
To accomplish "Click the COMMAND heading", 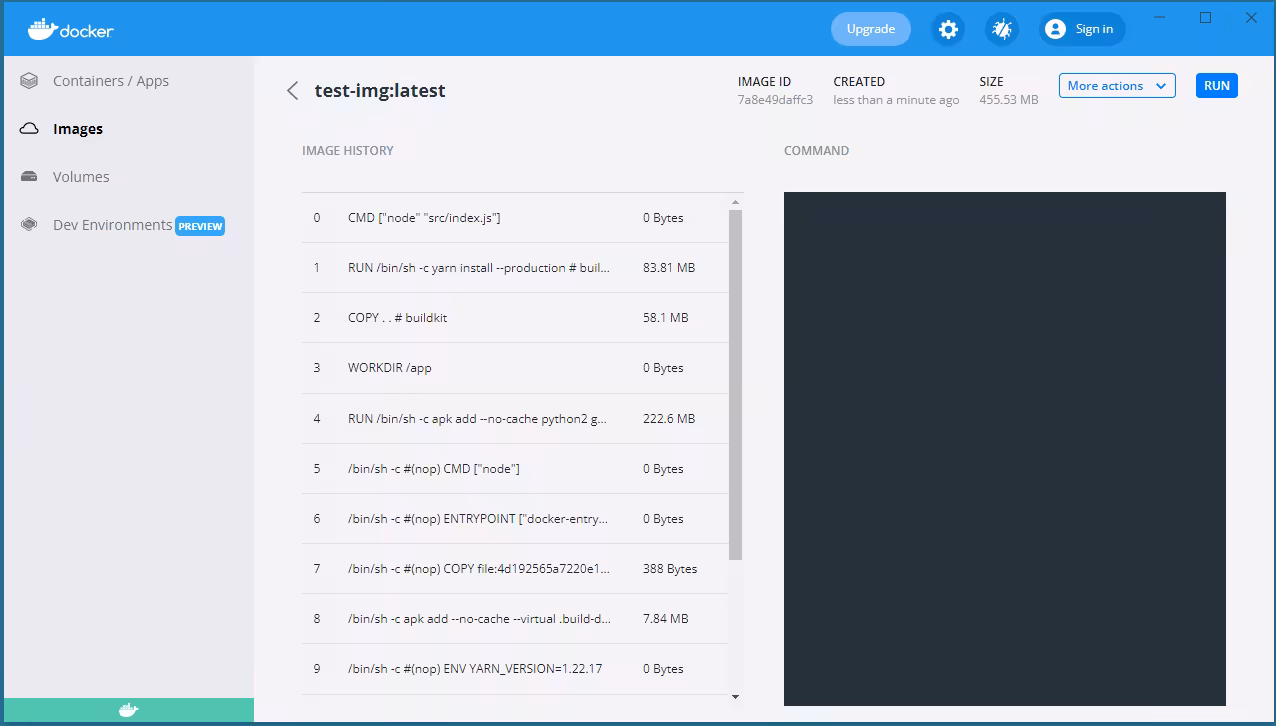I will (x=816, y=151).
